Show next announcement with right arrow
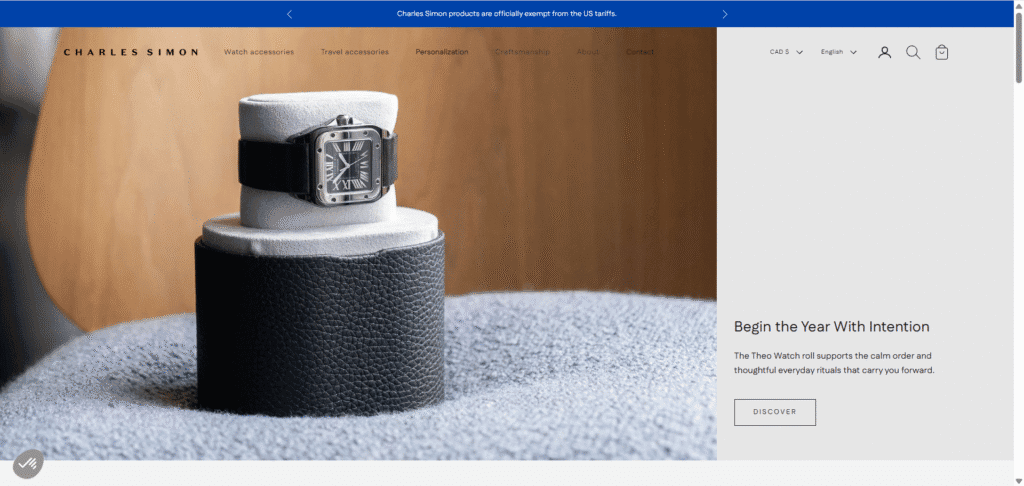 click(725, 14)
